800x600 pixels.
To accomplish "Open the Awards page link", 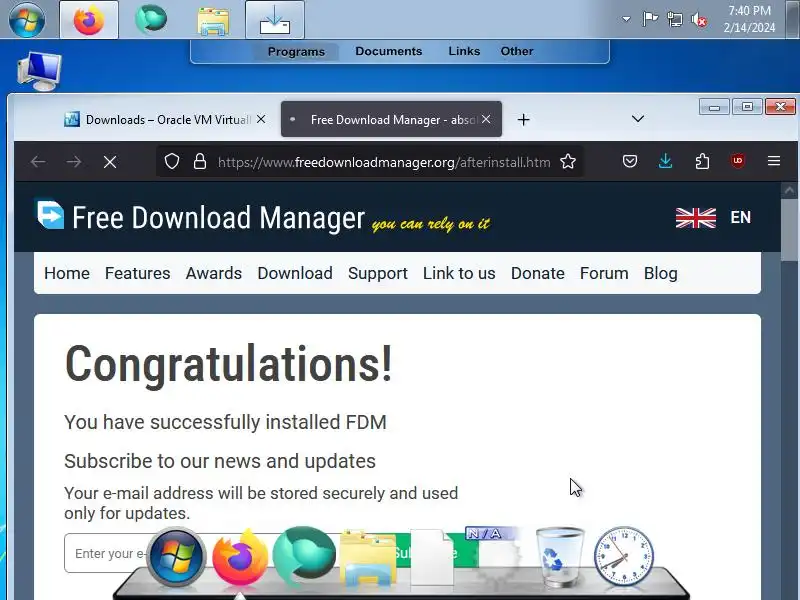I will [214, 273].
